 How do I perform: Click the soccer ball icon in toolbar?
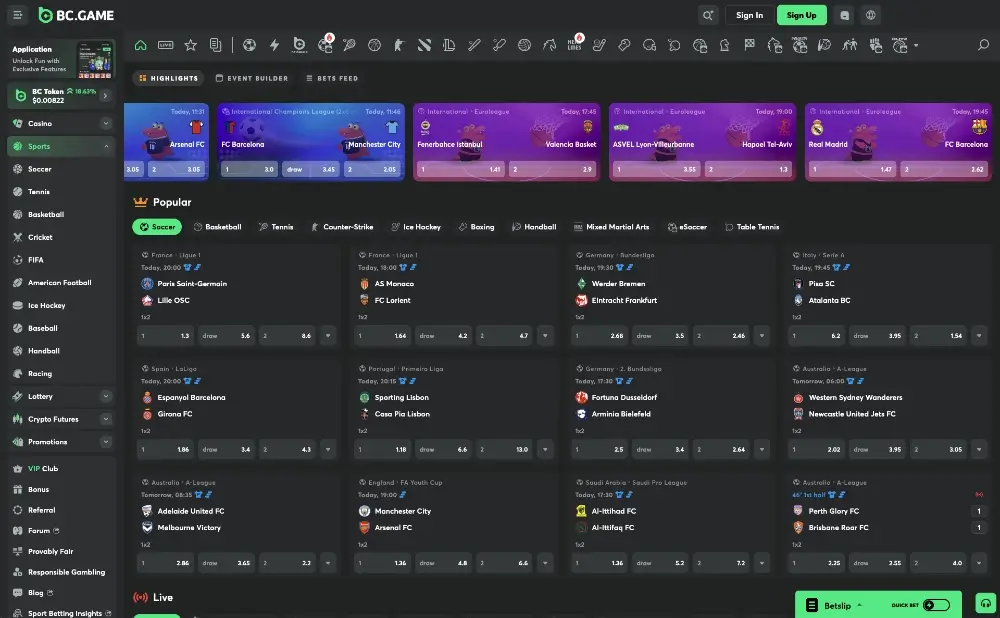coord(249,45)
